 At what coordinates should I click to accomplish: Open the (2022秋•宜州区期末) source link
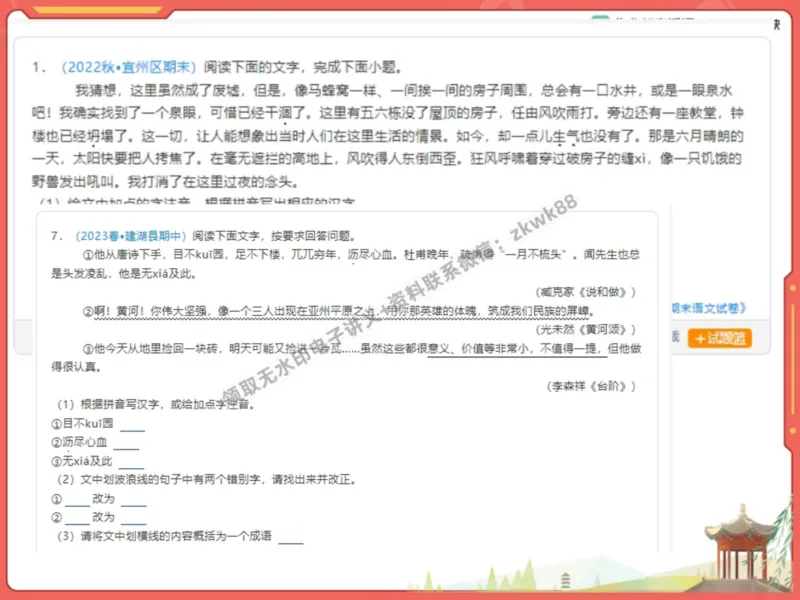pos(129,67)
